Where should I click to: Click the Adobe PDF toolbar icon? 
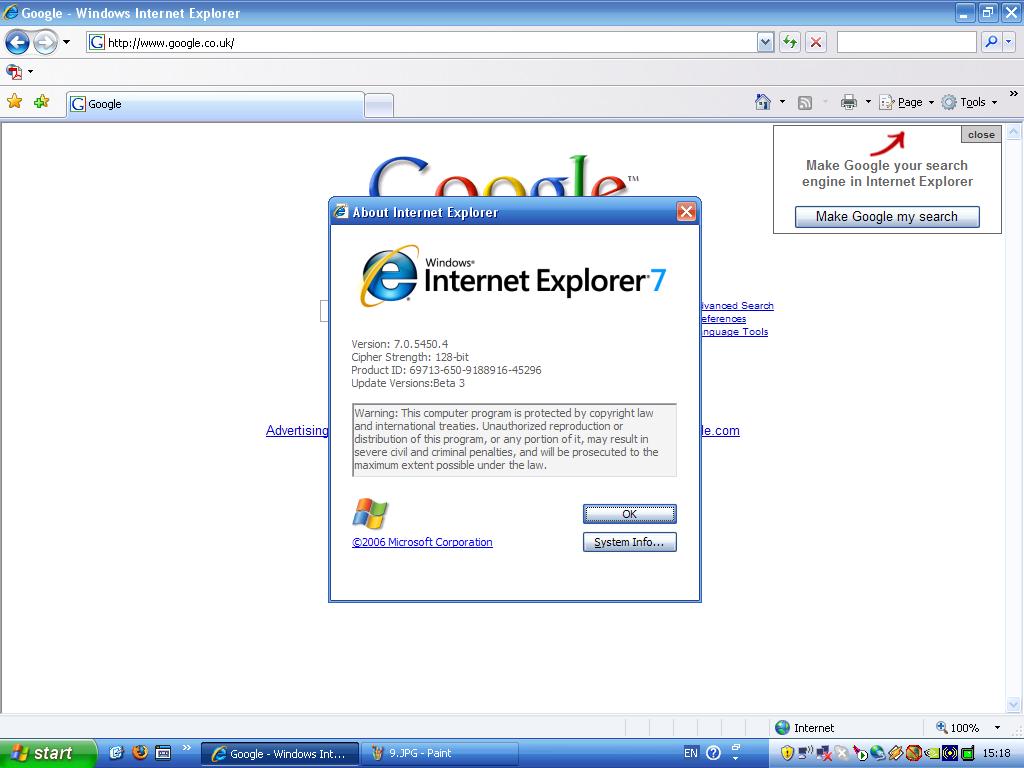point(14,71)
